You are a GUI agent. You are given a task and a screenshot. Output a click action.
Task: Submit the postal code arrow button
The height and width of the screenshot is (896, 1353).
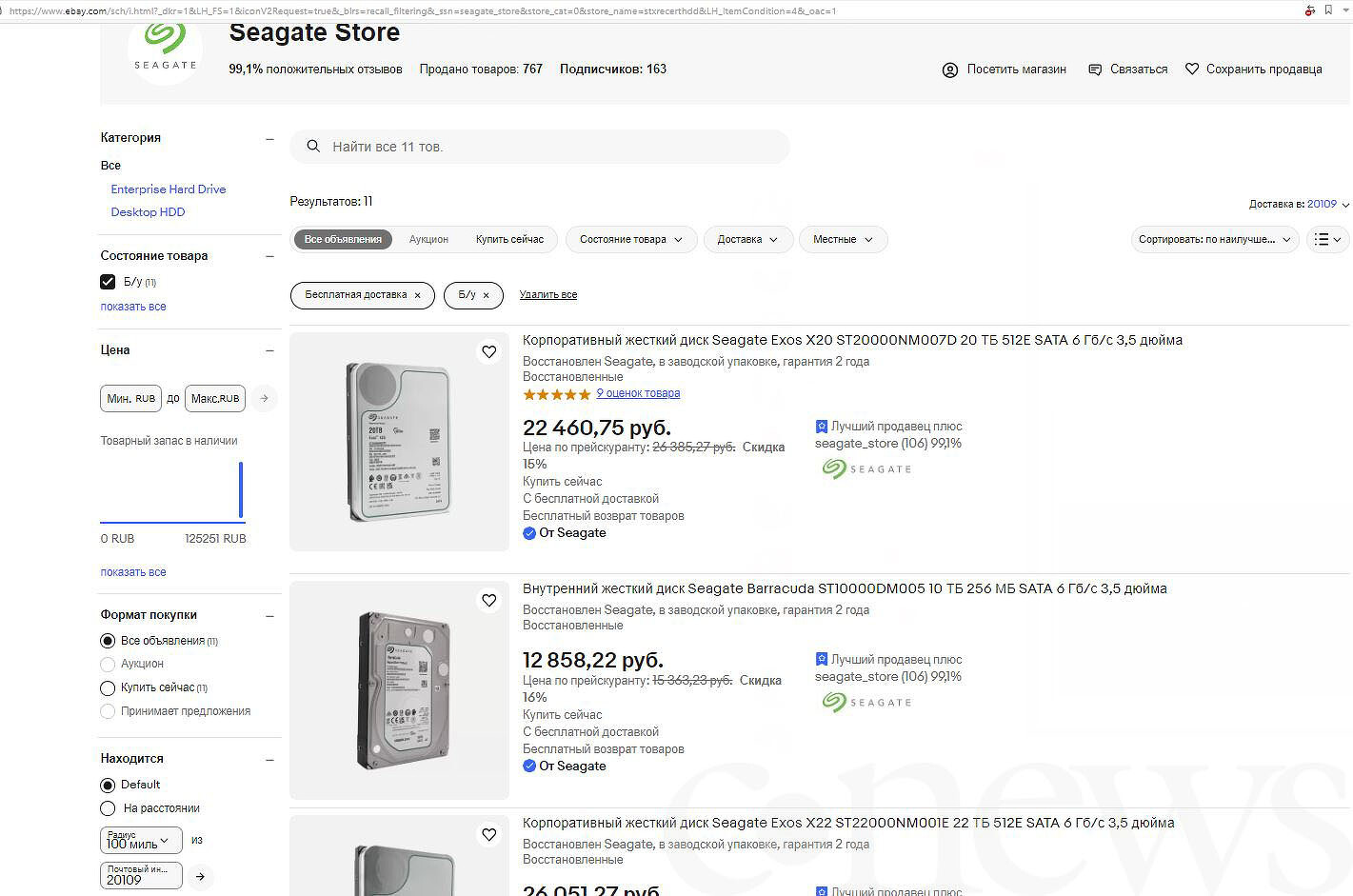[200, 876]
